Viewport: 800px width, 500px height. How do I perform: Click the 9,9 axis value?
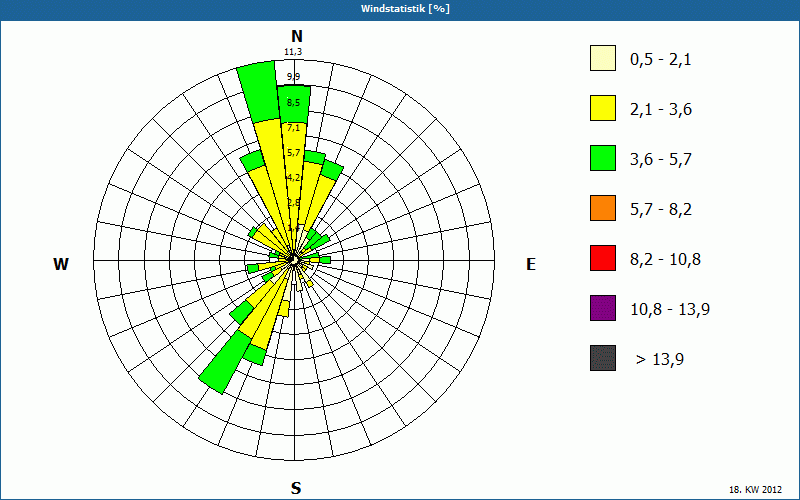293,77
